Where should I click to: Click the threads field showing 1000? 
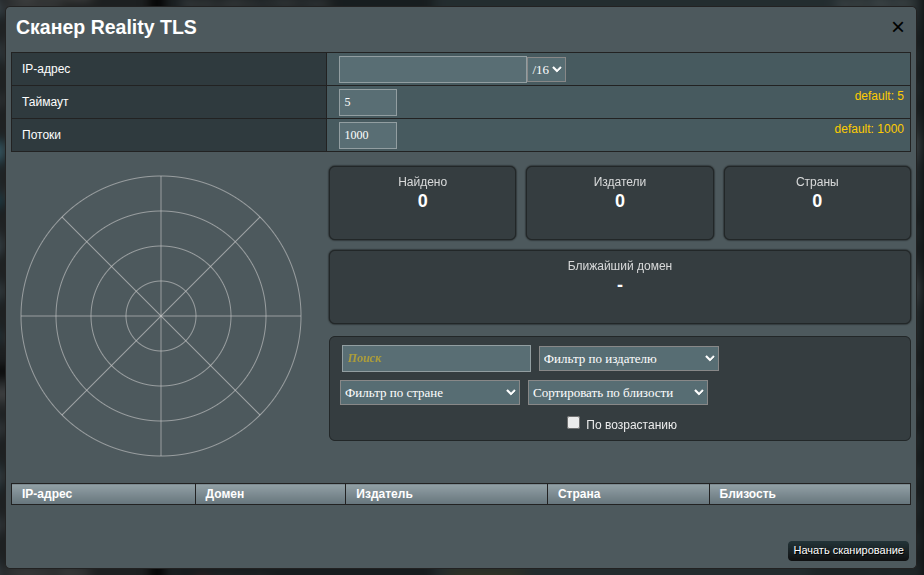click(368, 136)
